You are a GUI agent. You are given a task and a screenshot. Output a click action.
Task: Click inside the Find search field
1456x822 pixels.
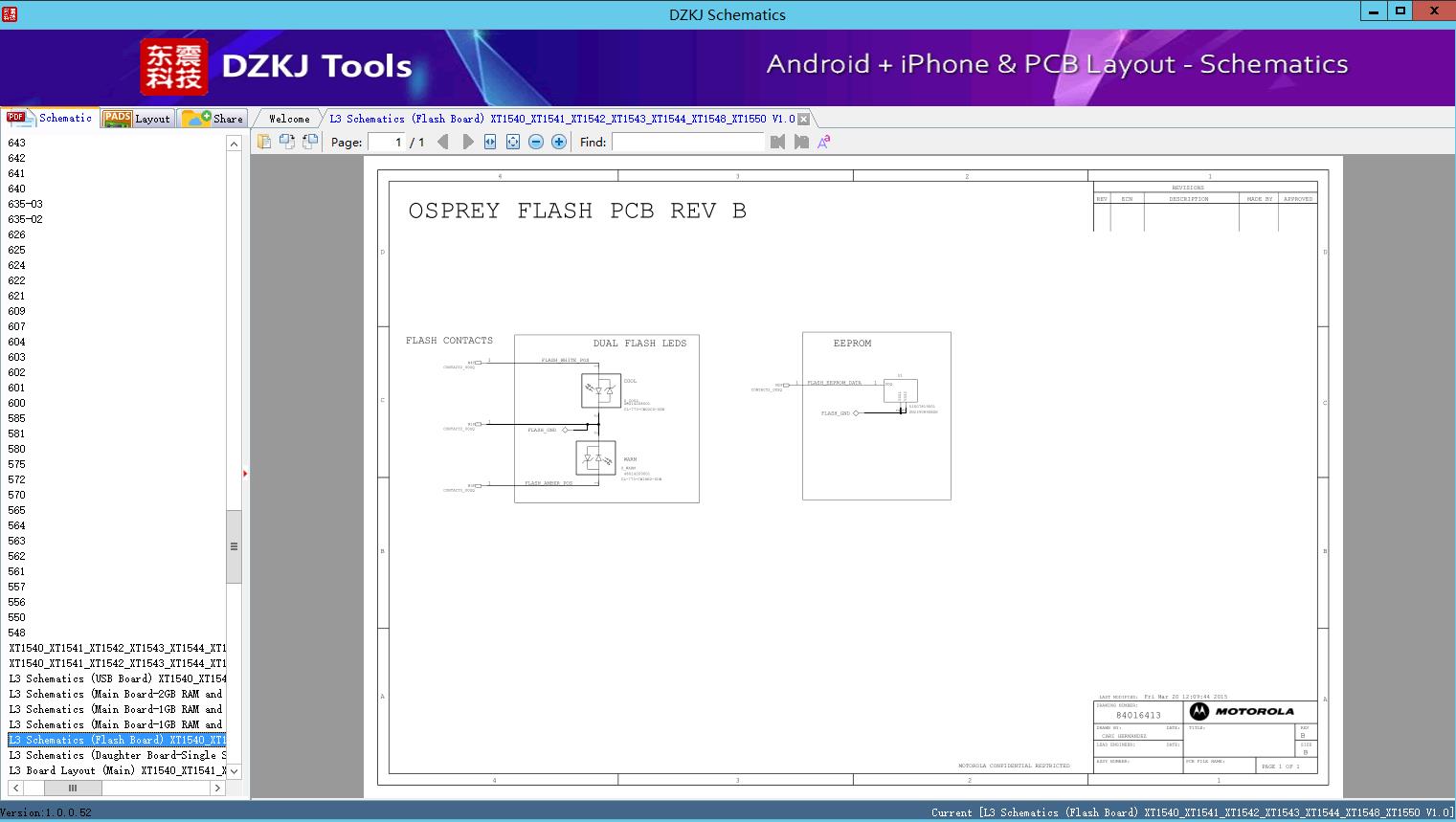pos(687,141)
